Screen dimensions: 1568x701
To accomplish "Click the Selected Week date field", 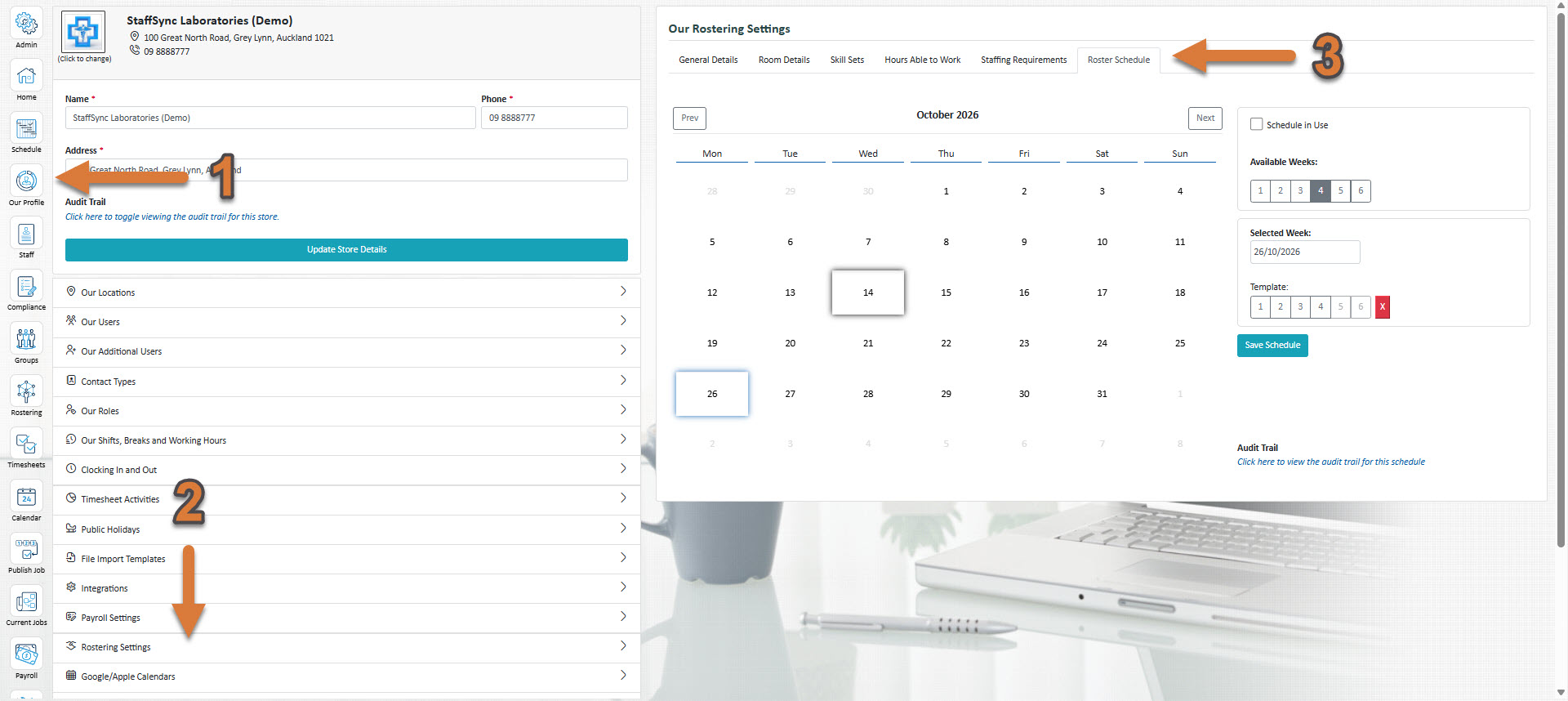I will (1305, 252).
